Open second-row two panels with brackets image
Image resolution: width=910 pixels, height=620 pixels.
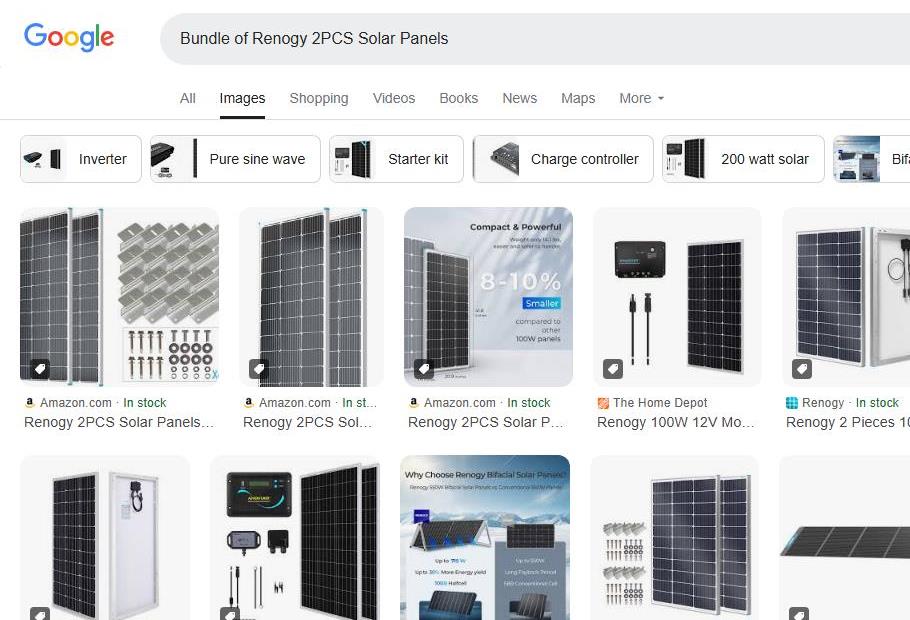coord(674,538)
